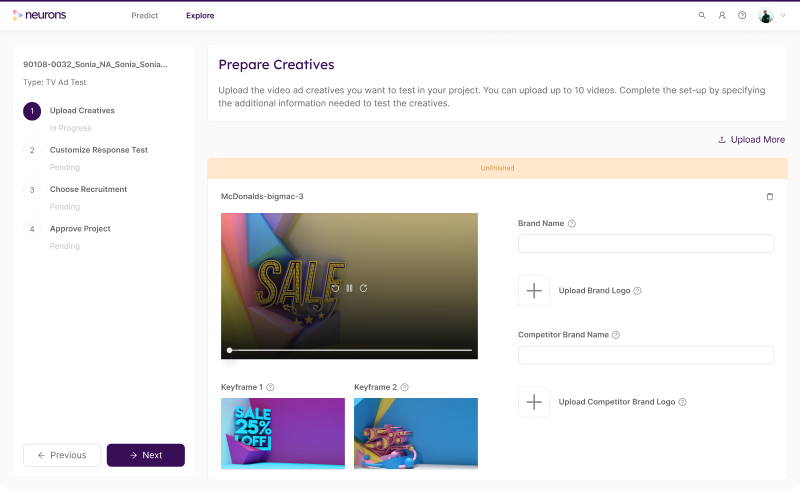800x489 pixels.
Task: Pause the video playback
Action: click(349, 288)
